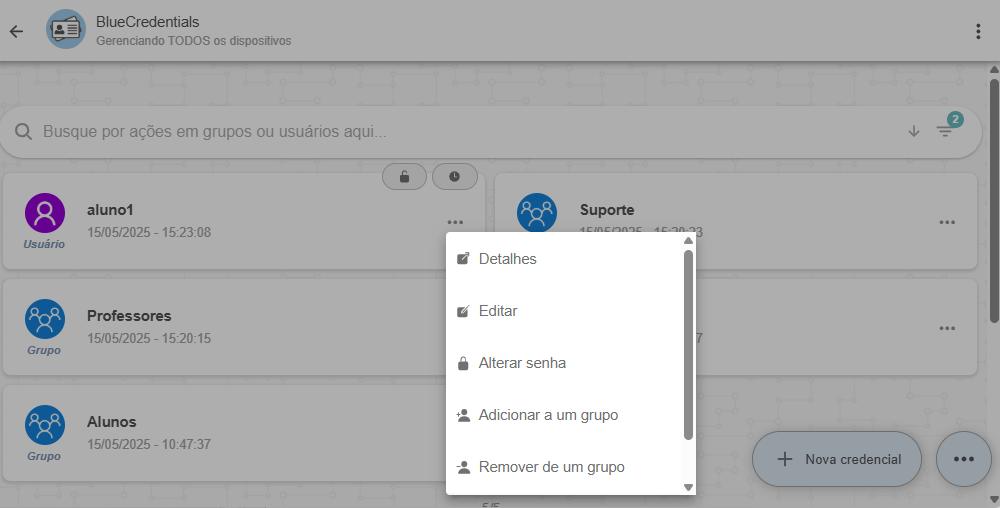Click the filter icon with badge 2
Viewport: 1000px width, 508px height.
945,131
